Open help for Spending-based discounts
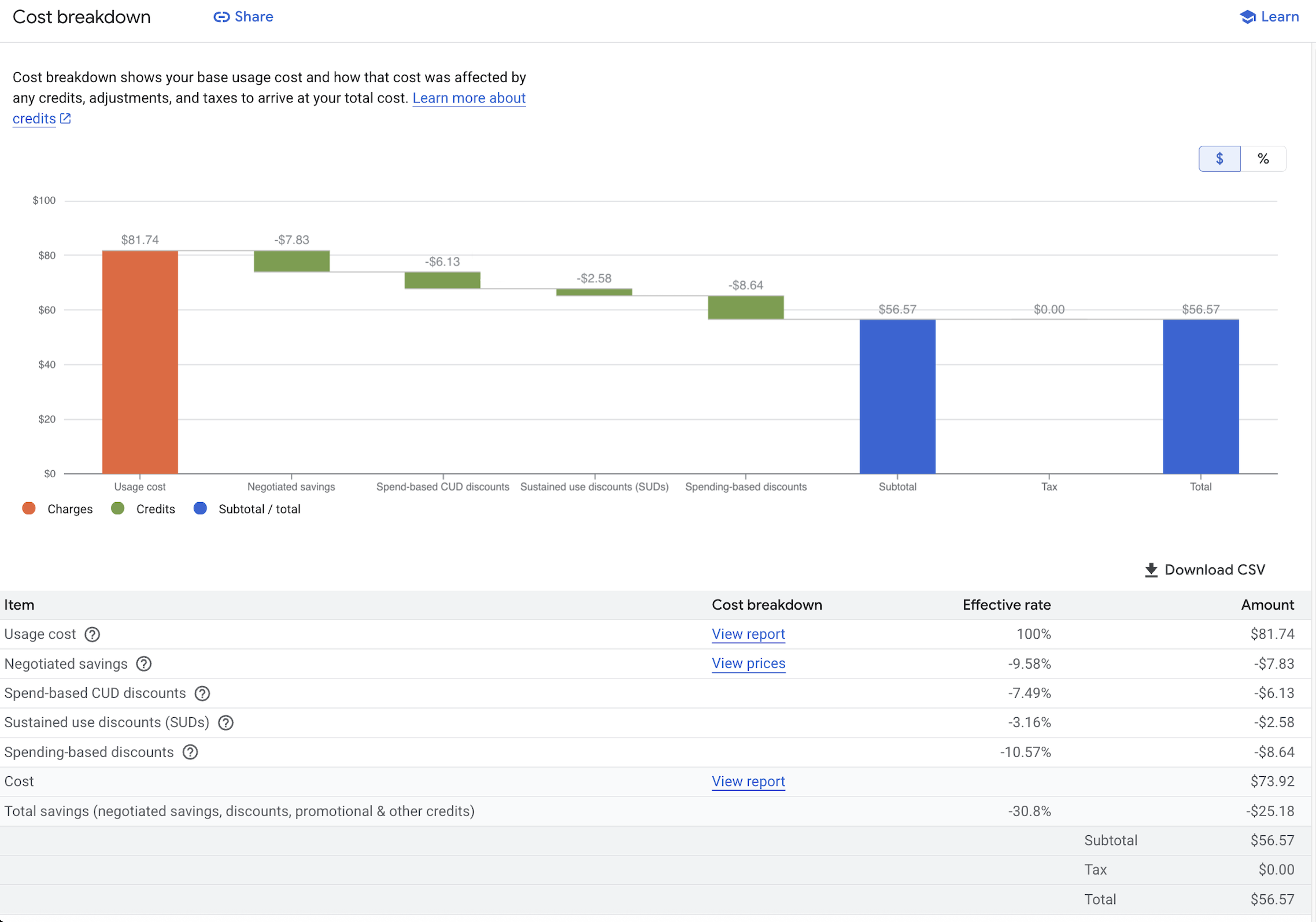 pos(190,753)
